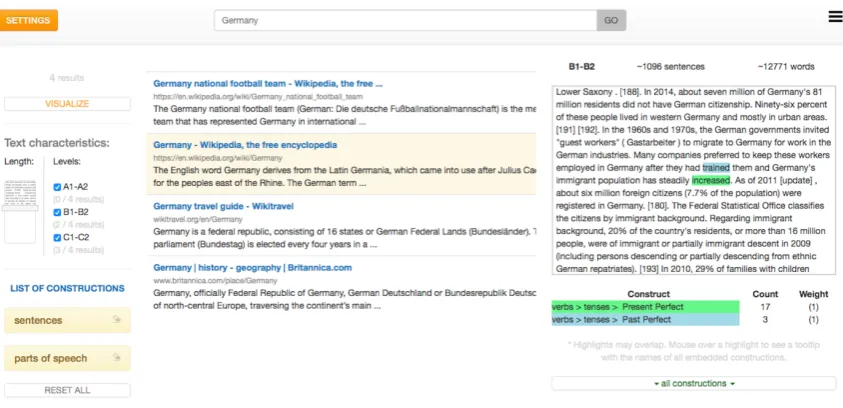Click the eraser icon on parts of speech
This screenshot has width=843, height=408.
coord(117,357)
